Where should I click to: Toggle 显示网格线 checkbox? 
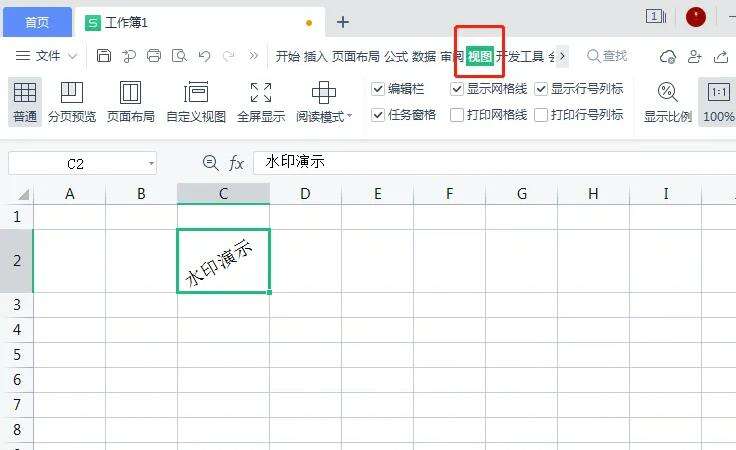pos(457,89)
